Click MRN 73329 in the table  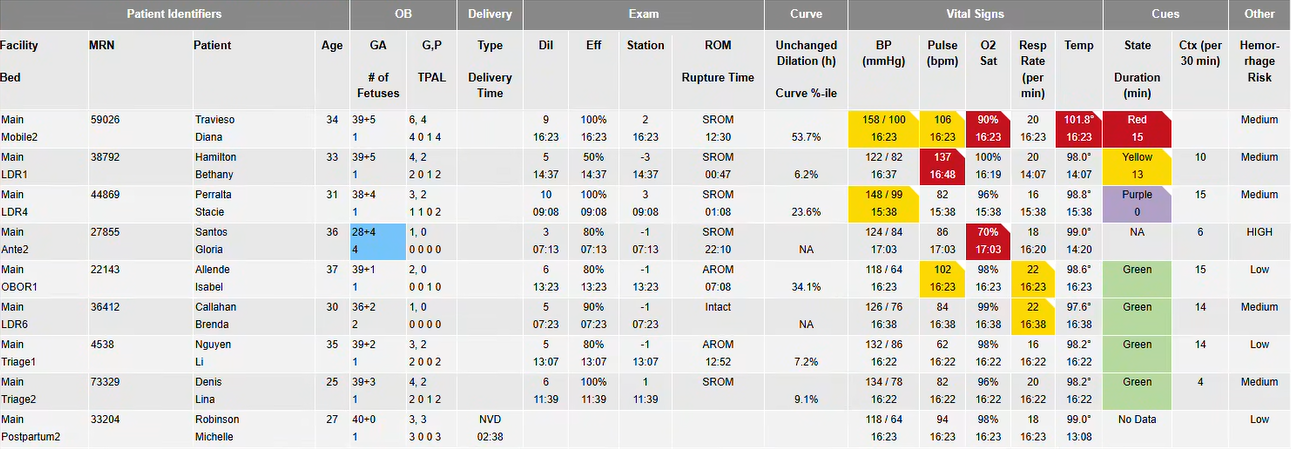point(104,382)
